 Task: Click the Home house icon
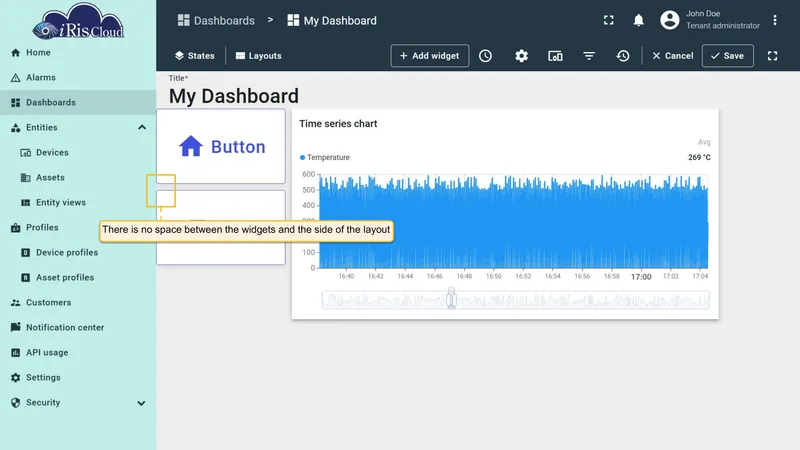[15, 53]
